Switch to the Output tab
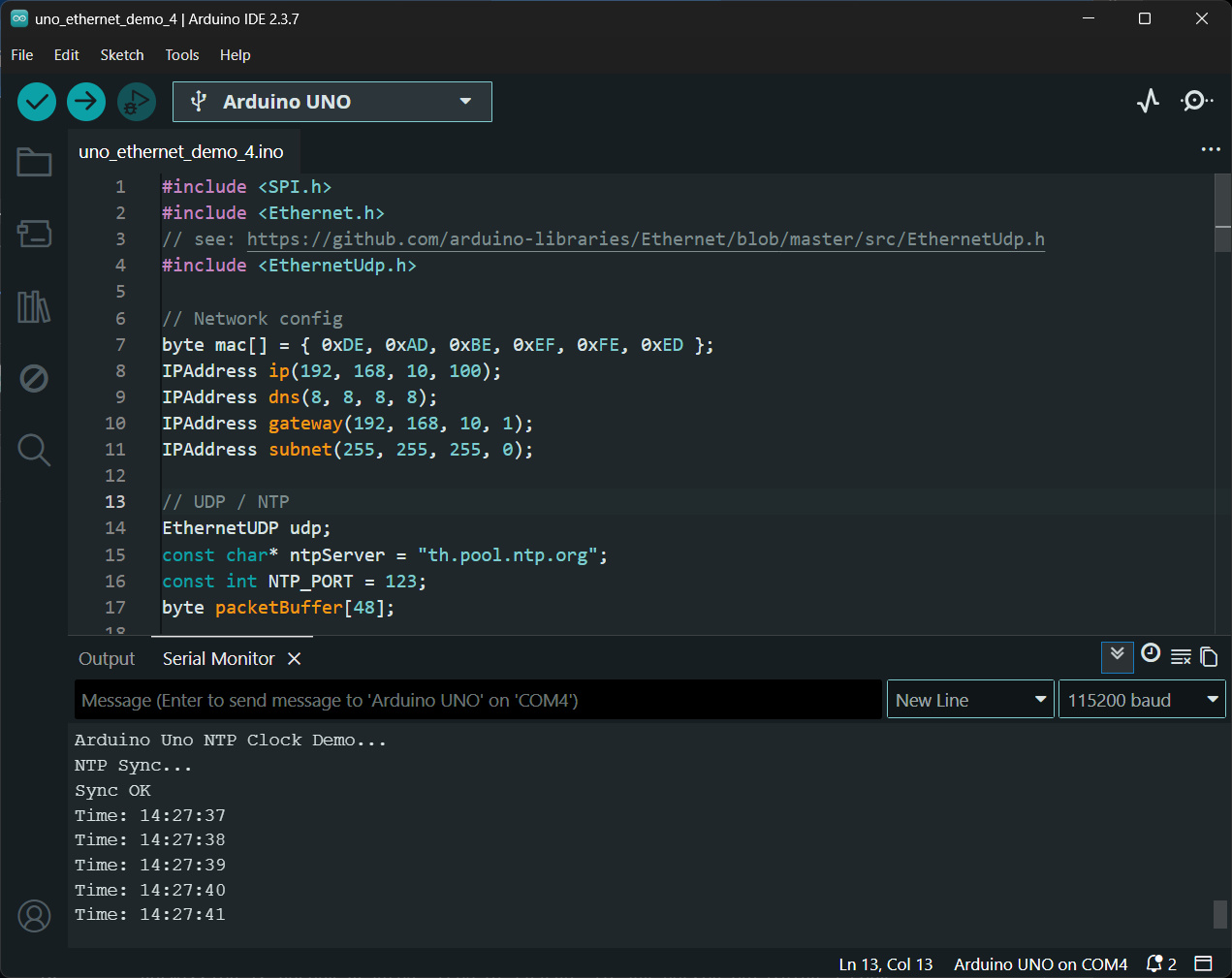1232x978 pixels. click(107, 659)
